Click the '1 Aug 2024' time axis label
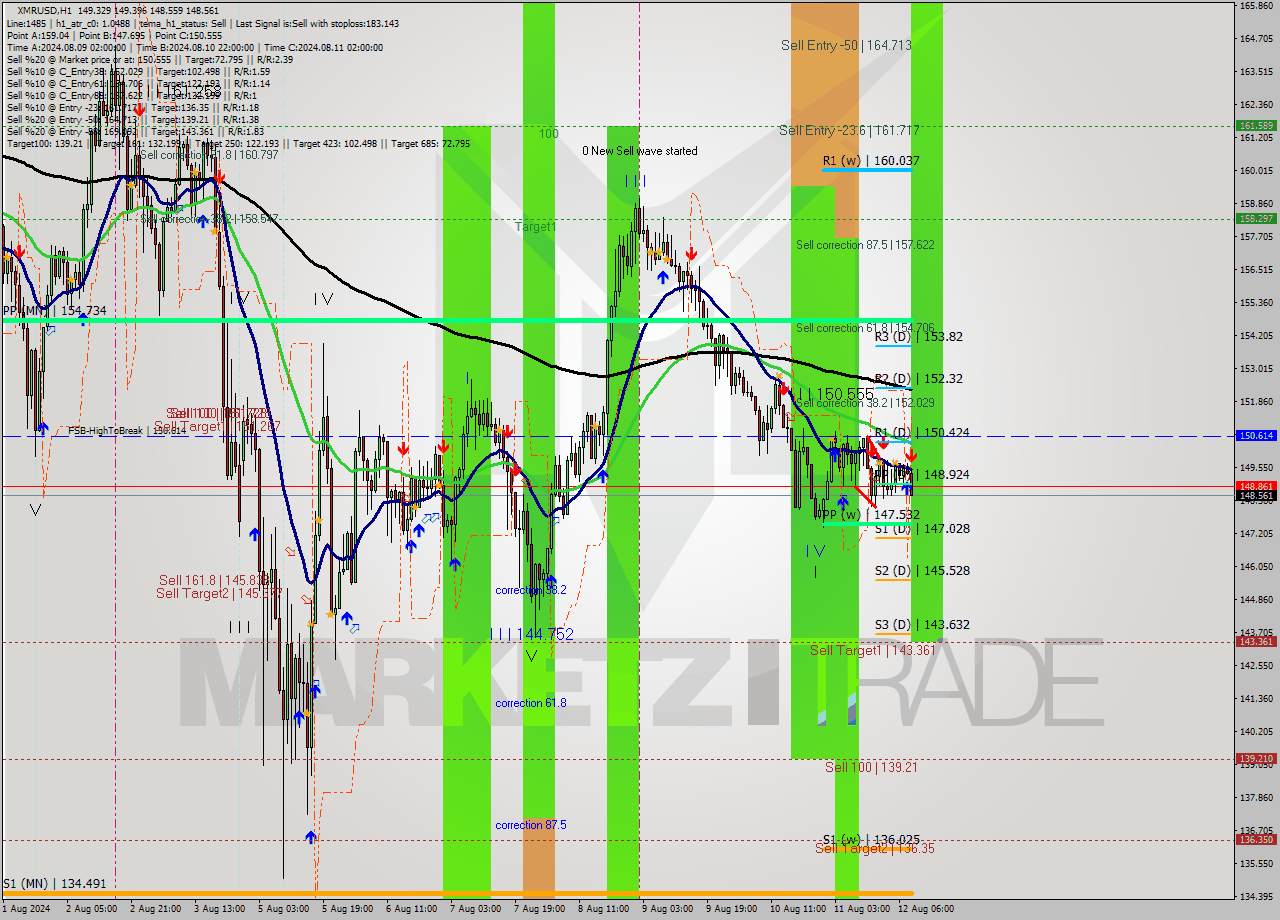 pos(26,908)
